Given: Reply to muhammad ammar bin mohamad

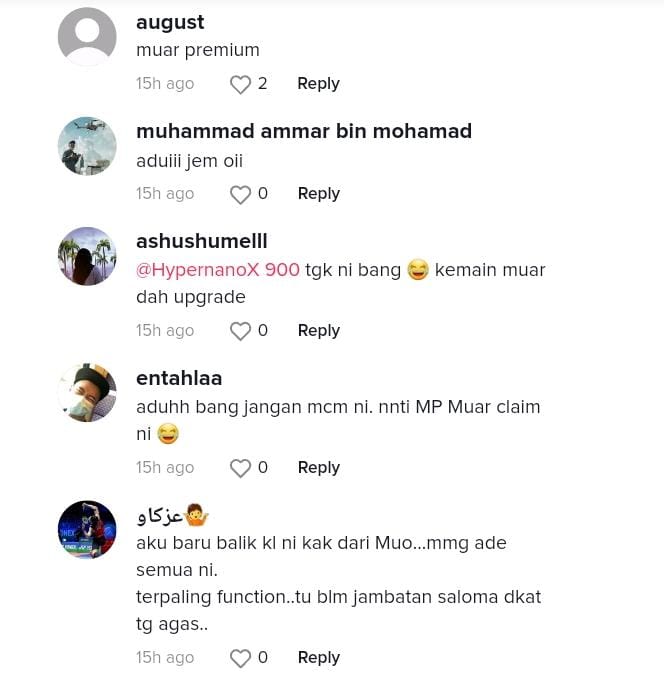Looking at the screenshot, I should 319,194.
